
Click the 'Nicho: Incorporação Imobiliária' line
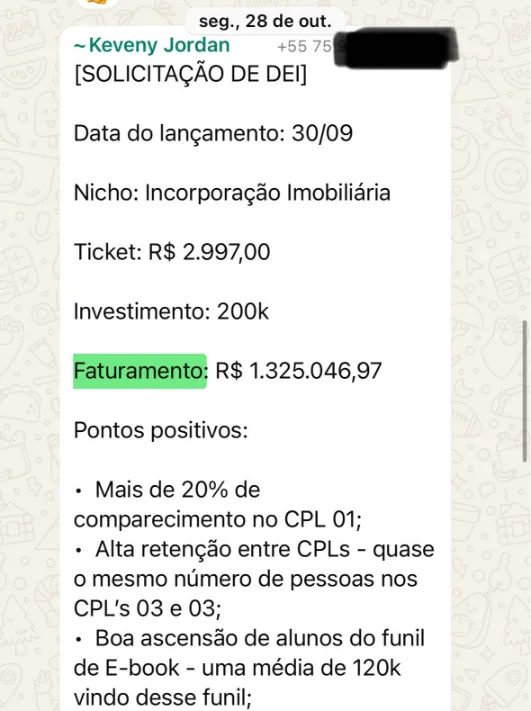(x=232, y=193)
